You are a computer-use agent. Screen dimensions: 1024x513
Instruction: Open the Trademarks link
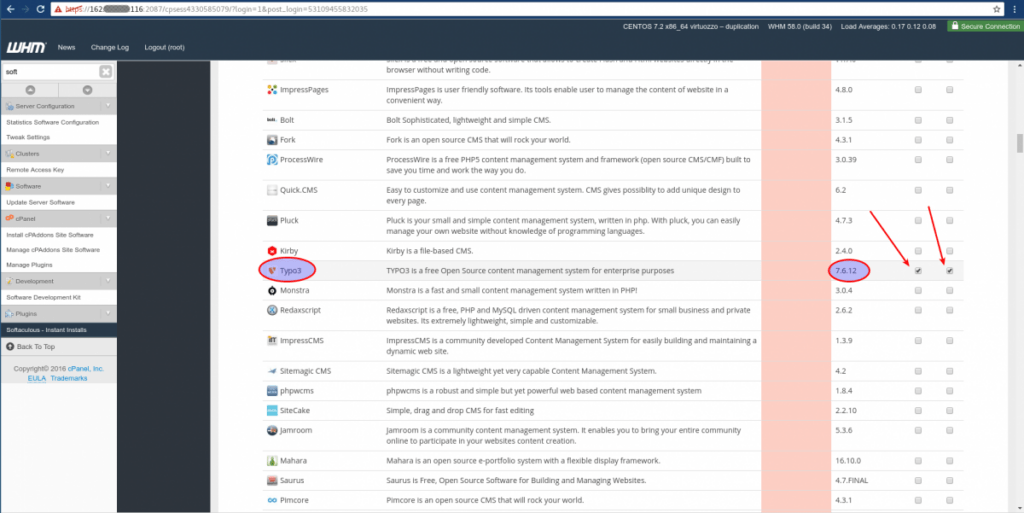(69, 379)
